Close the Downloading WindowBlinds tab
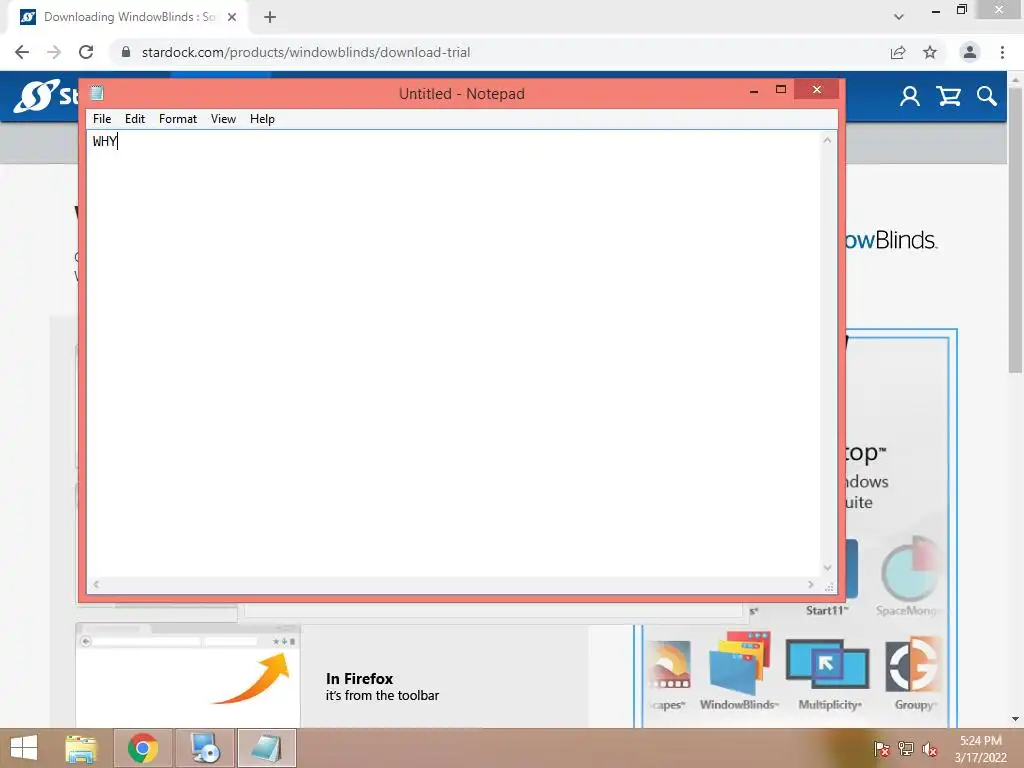 (x=232, y=18)
